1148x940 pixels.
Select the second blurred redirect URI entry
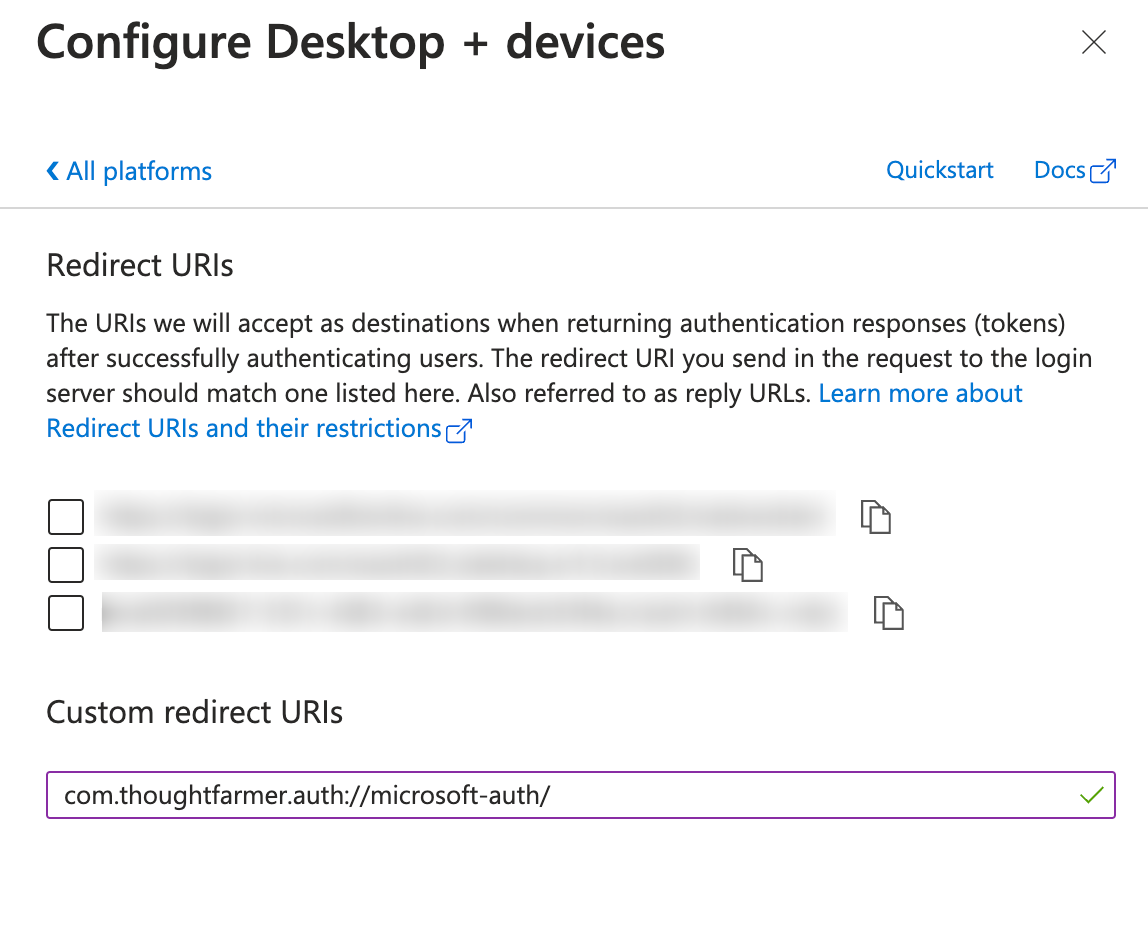(400, 563)
